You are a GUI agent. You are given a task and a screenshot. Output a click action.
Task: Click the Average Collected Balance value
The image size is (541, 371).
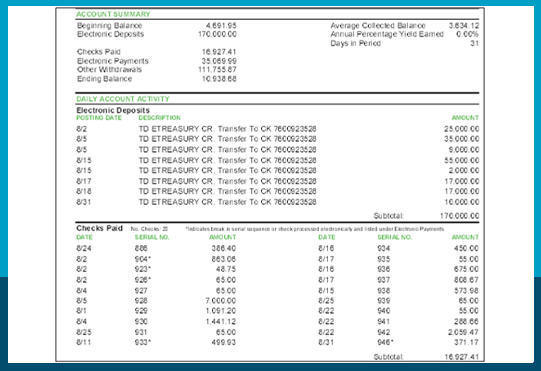[464, 26]
